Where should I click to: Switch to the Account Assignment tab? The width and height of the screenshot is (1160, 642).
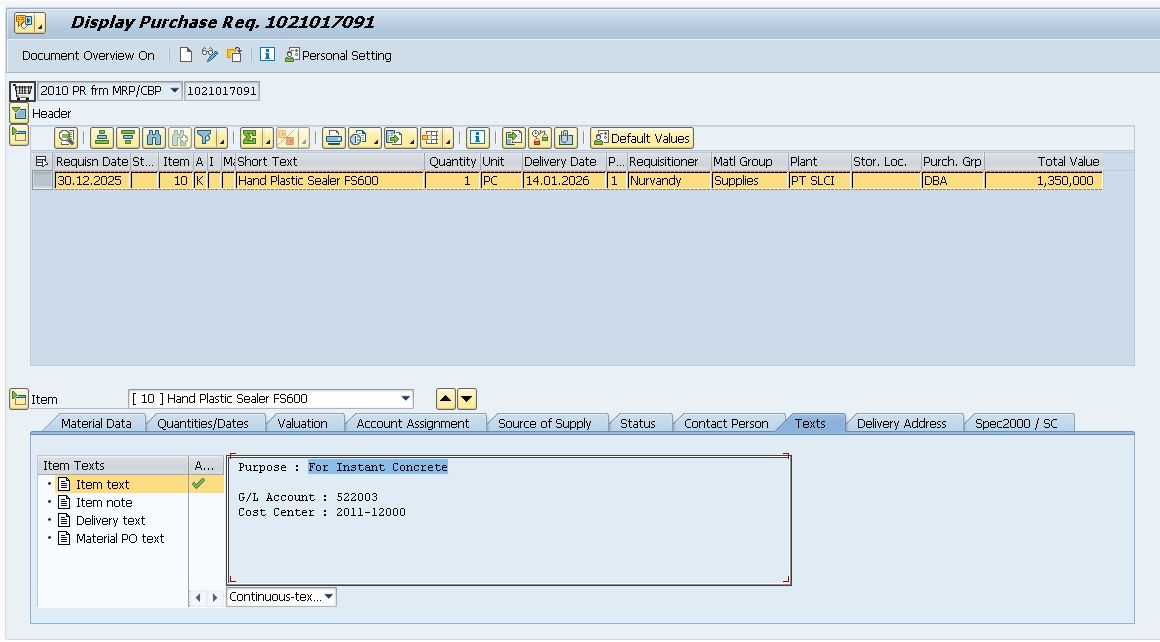(412, 423)
